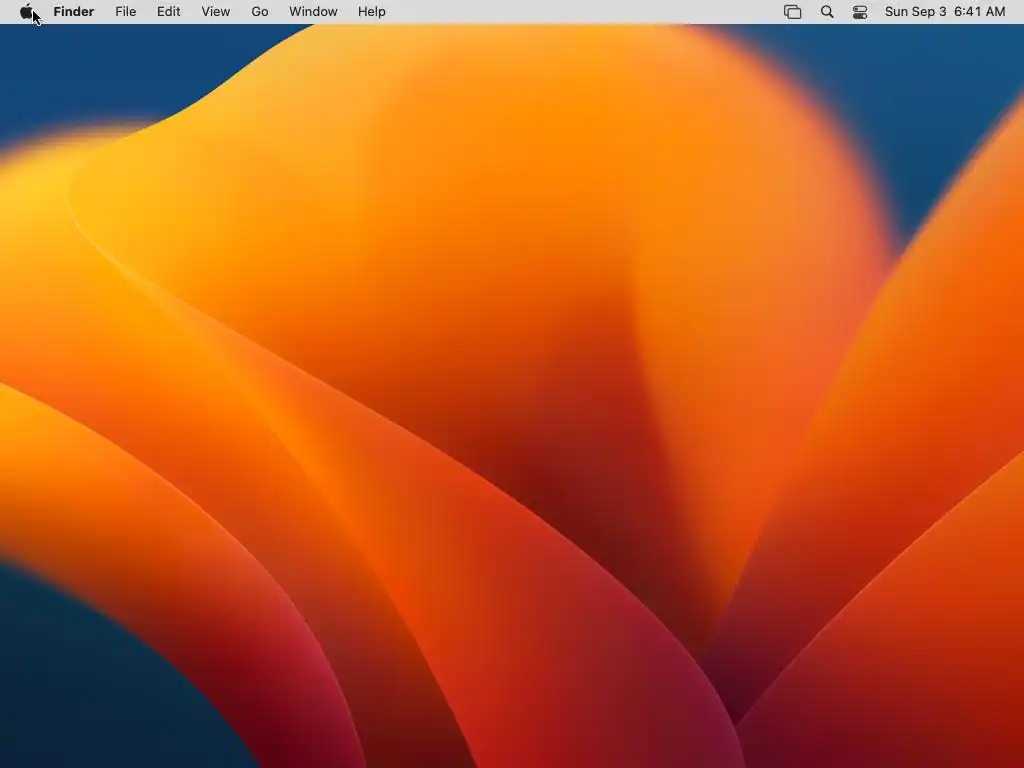Click the Stage Manager icon in menu bar

pos(792,12)
